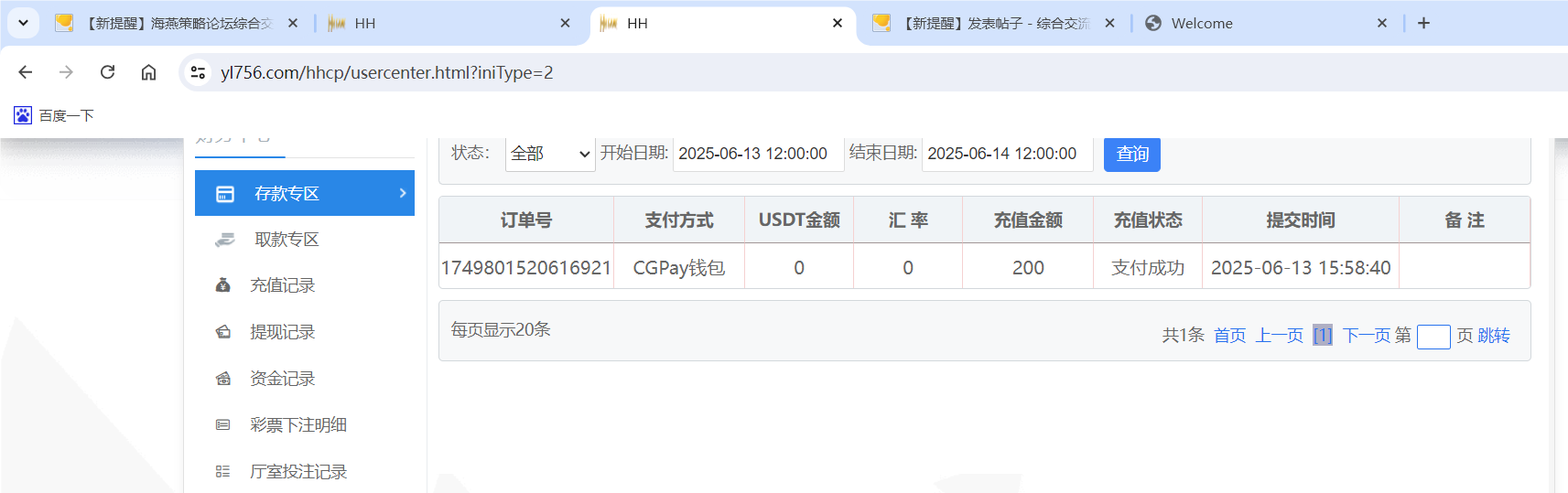Viewport: 1568px width, 493px height.
Task: Click the 取款专区 hand icon
Action: [x=224, y=240]
